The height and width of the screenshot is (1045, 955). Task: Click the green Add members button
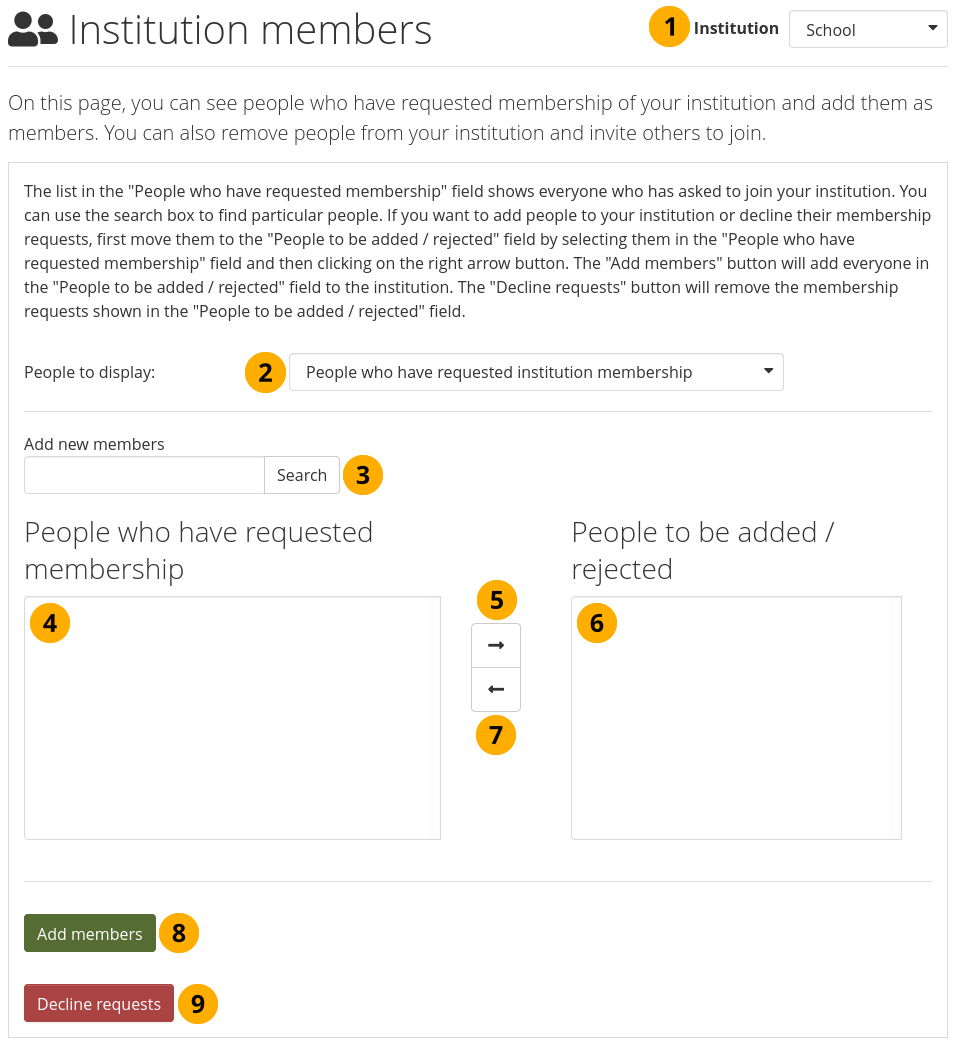90,933
